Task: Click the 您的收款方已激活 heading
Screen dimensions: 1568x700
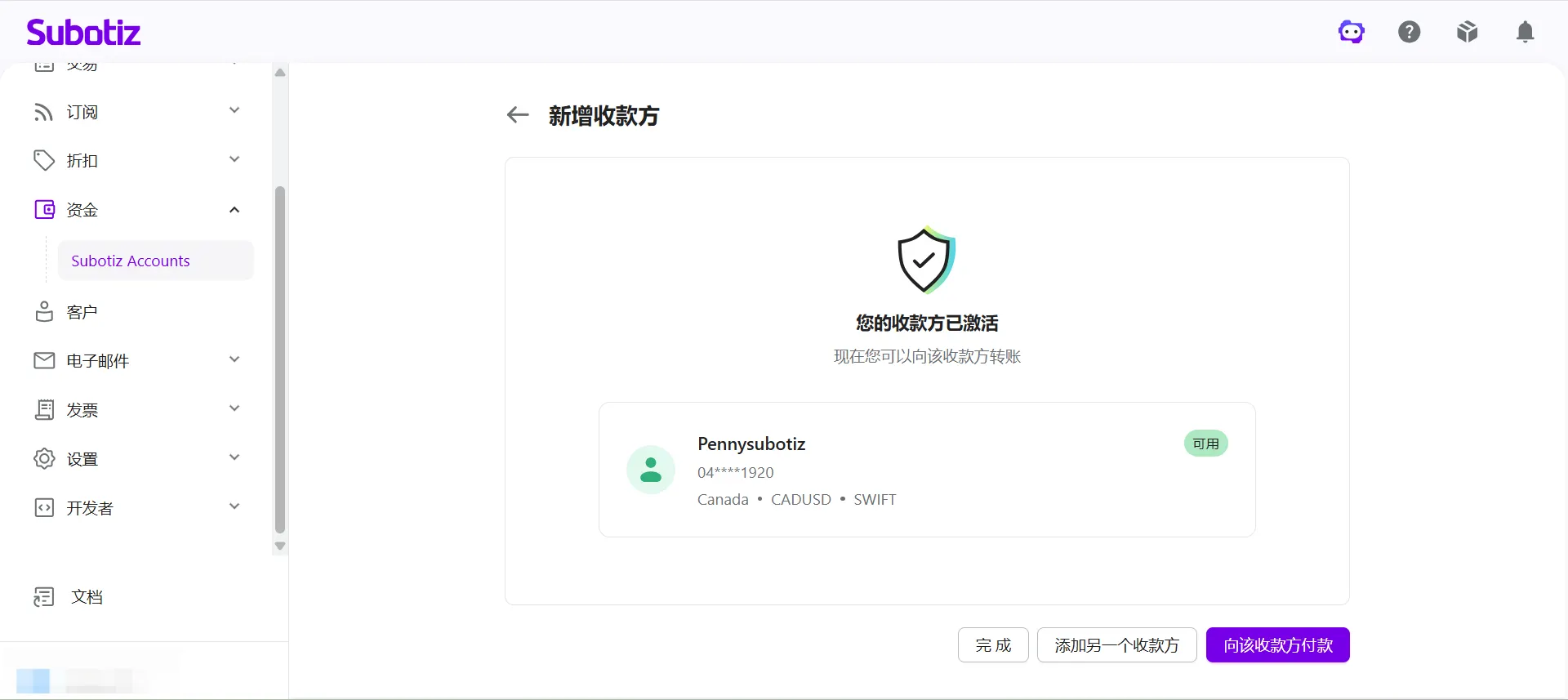Action: (927, 323)
